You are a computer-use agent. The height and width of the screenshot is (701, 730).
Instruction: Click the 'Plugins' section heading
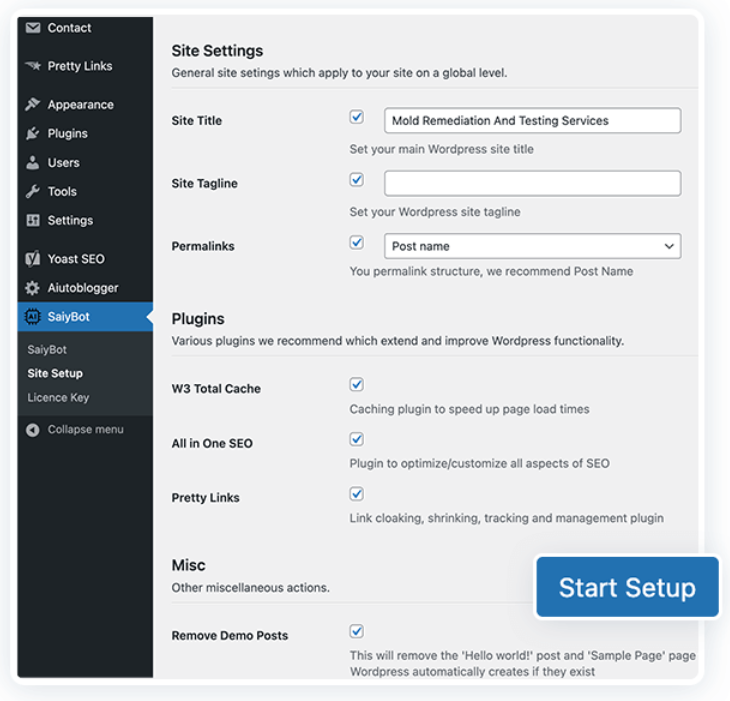point(198,319)
